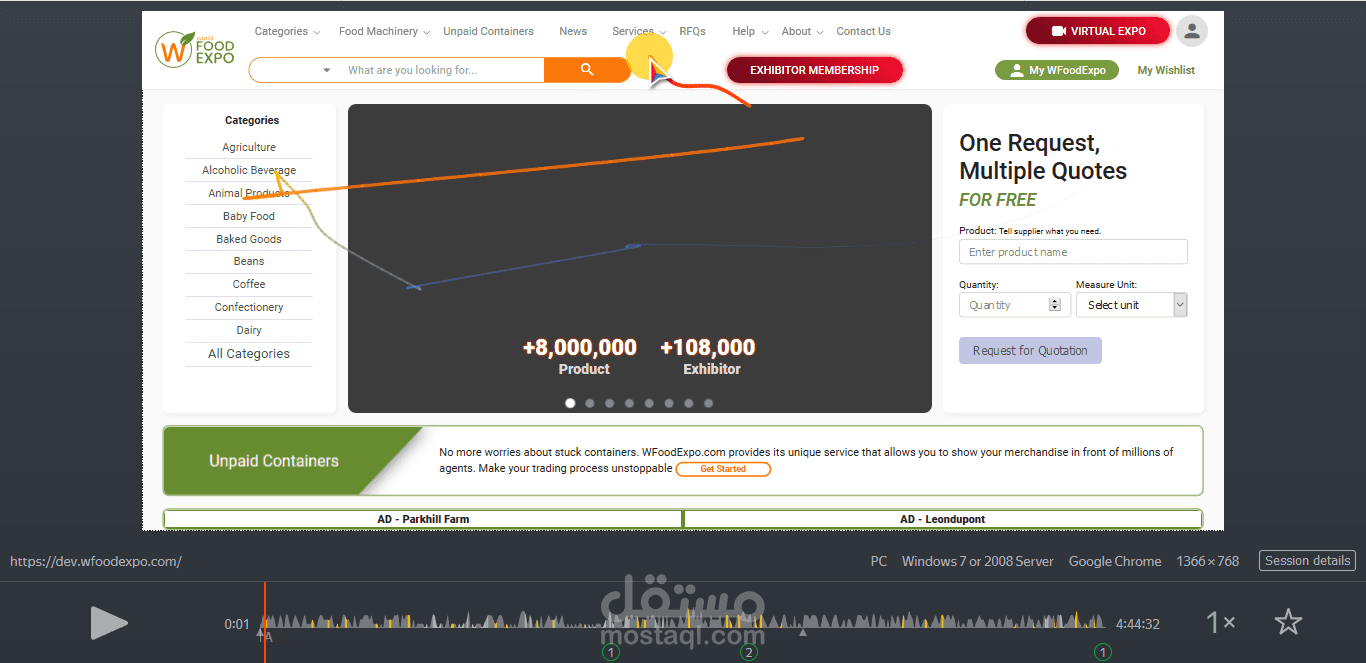The image size is (1366, 663).
Task: Click the rightmost green marker on the timeline
Action: (x=1103, y=652)
